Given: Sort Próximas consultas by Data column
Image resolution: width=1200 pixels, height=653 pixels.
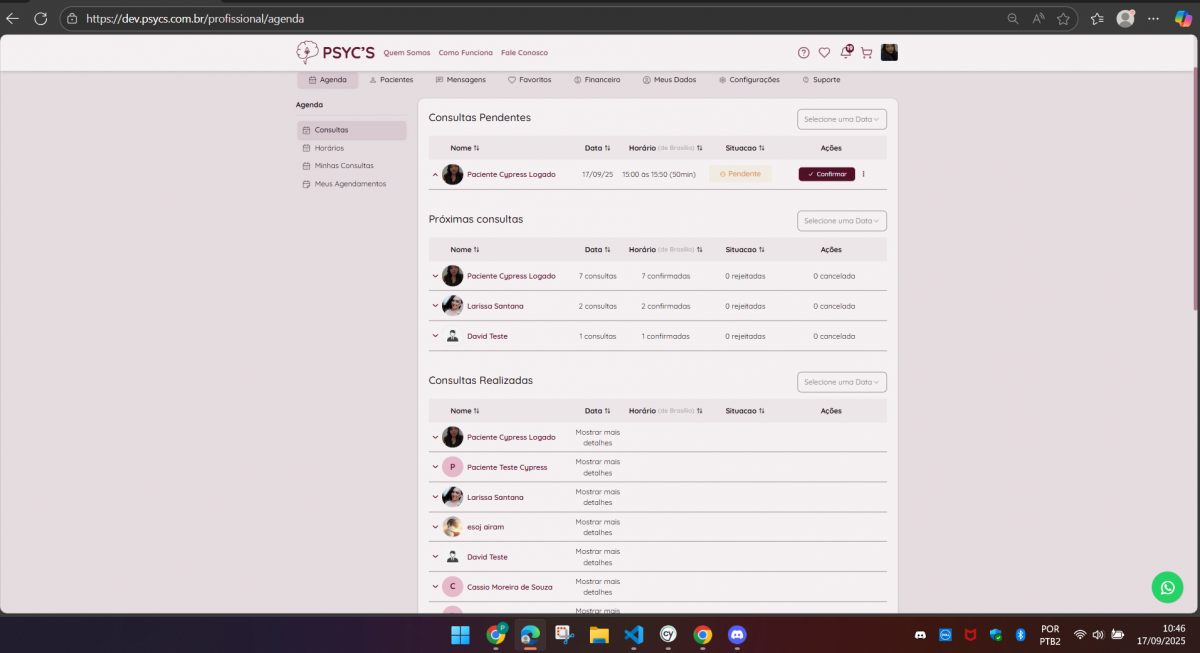Looking at the screenshot, I should [x=597, y=250].
